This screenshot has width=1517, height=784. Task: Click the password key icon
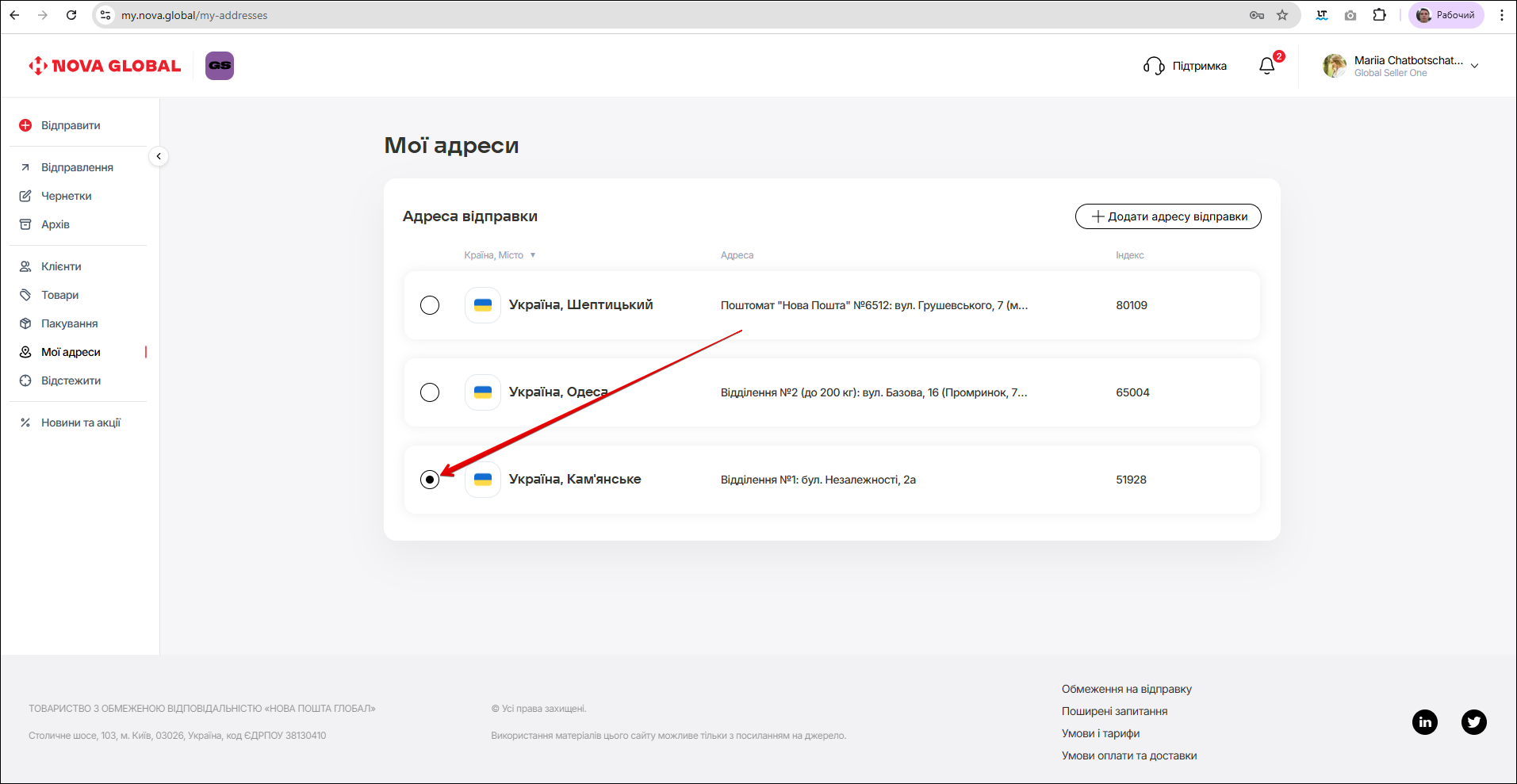[x=1257, y=15]
